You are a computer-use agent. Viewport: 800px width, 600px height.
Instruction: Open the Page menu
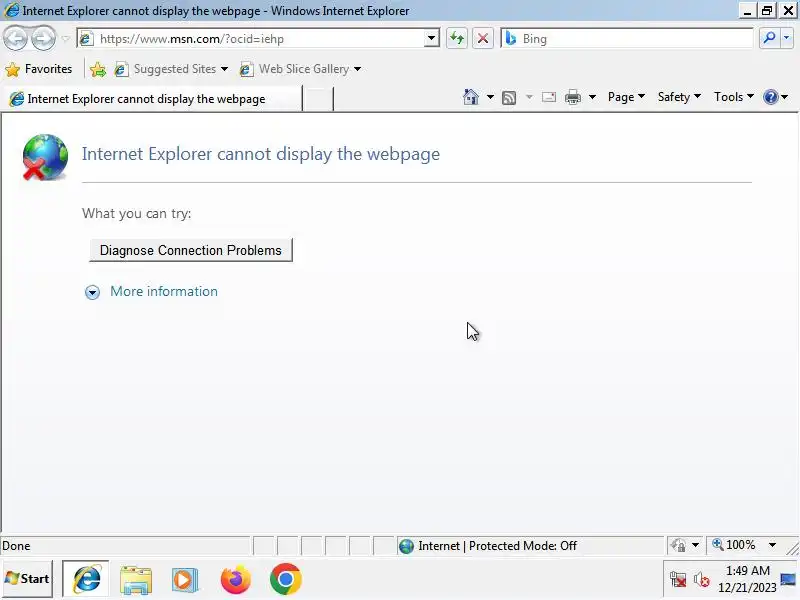pyautogui.click(x=626, y=96)
